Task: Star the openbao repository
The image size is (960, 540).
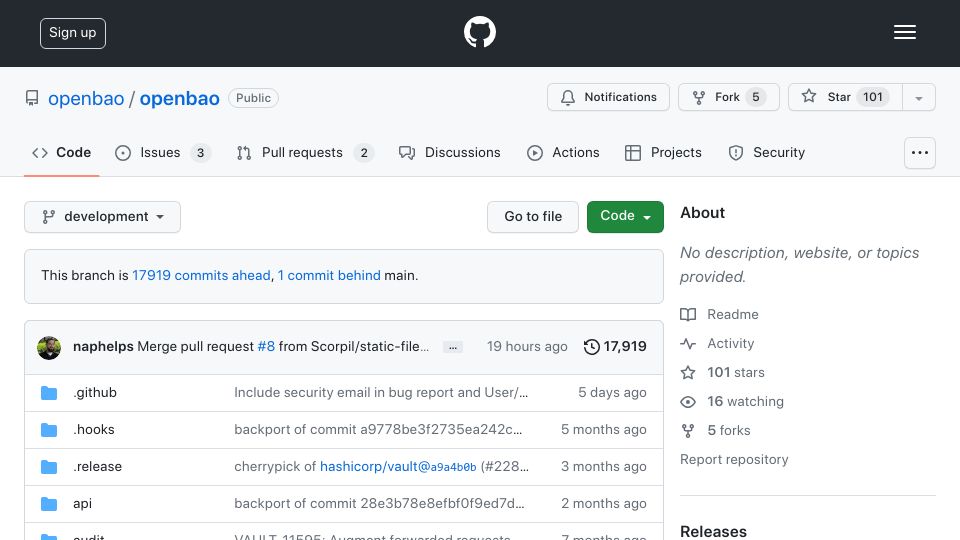Action: [845, 97]
